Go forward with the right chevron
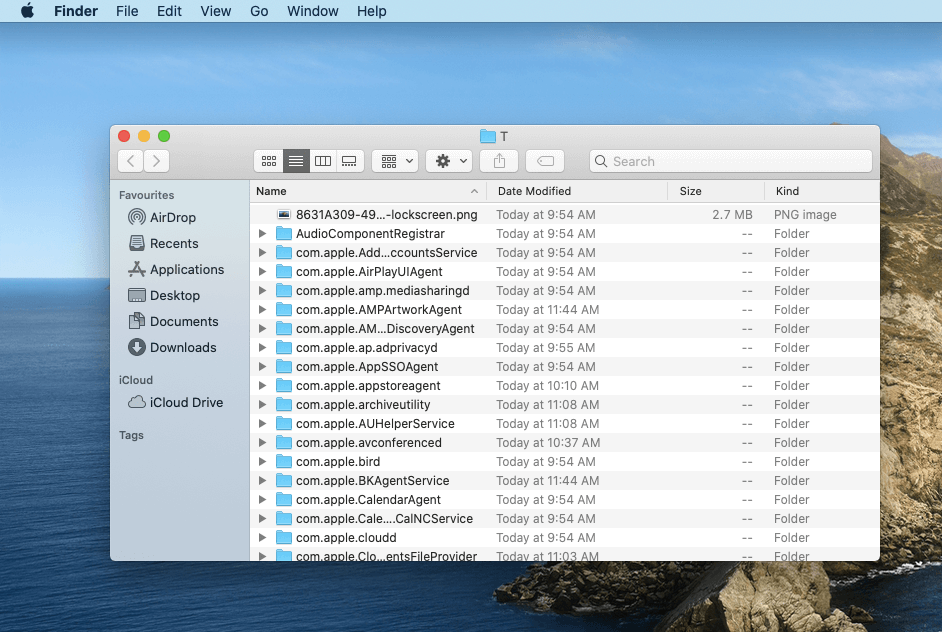942x632 pixels. point(156,161)
